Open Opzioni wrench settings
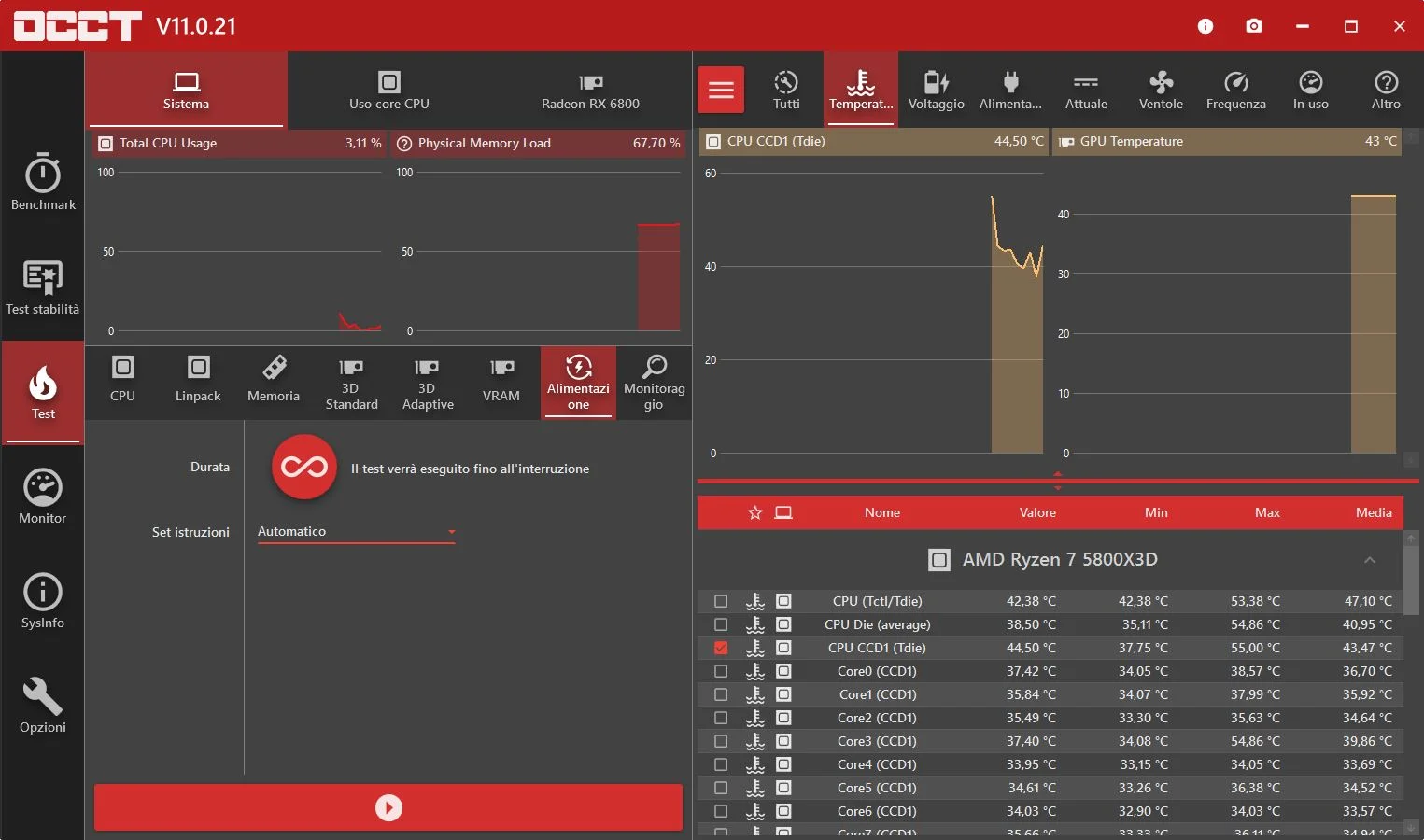Screen dimensions: 1424x840 [x=43, y=706]
